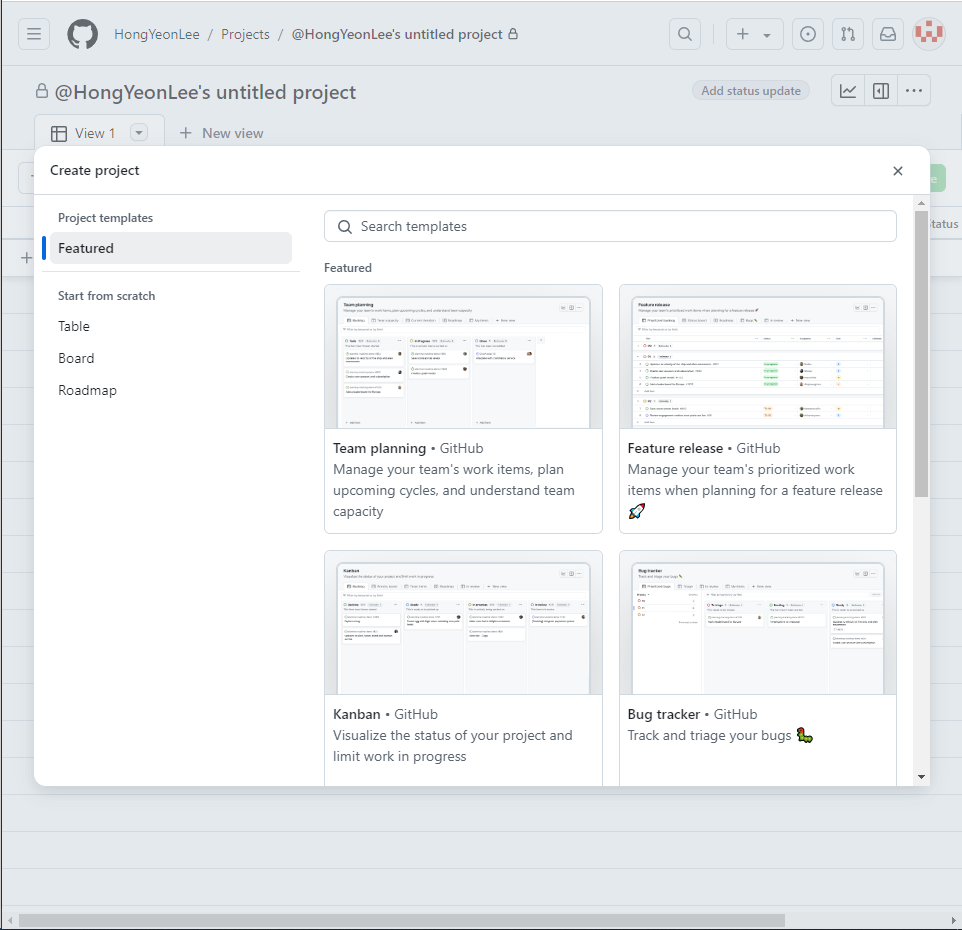Click the search magnifier icon in templates field

345,227
